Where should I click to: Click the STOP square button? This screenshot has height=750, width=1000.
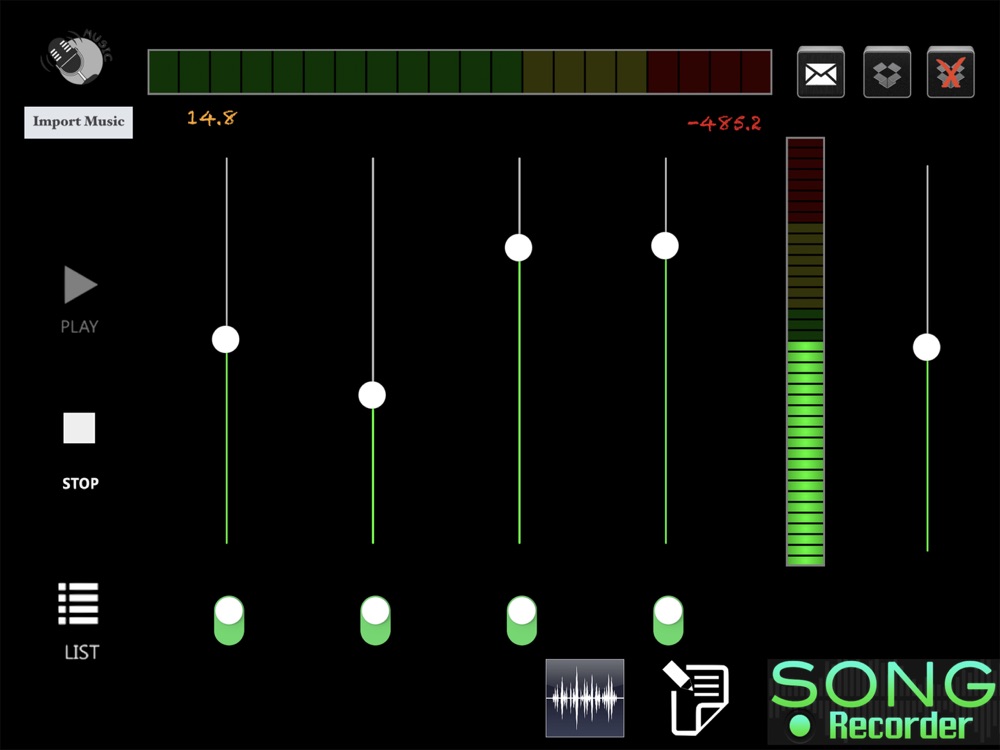(79, 428)
